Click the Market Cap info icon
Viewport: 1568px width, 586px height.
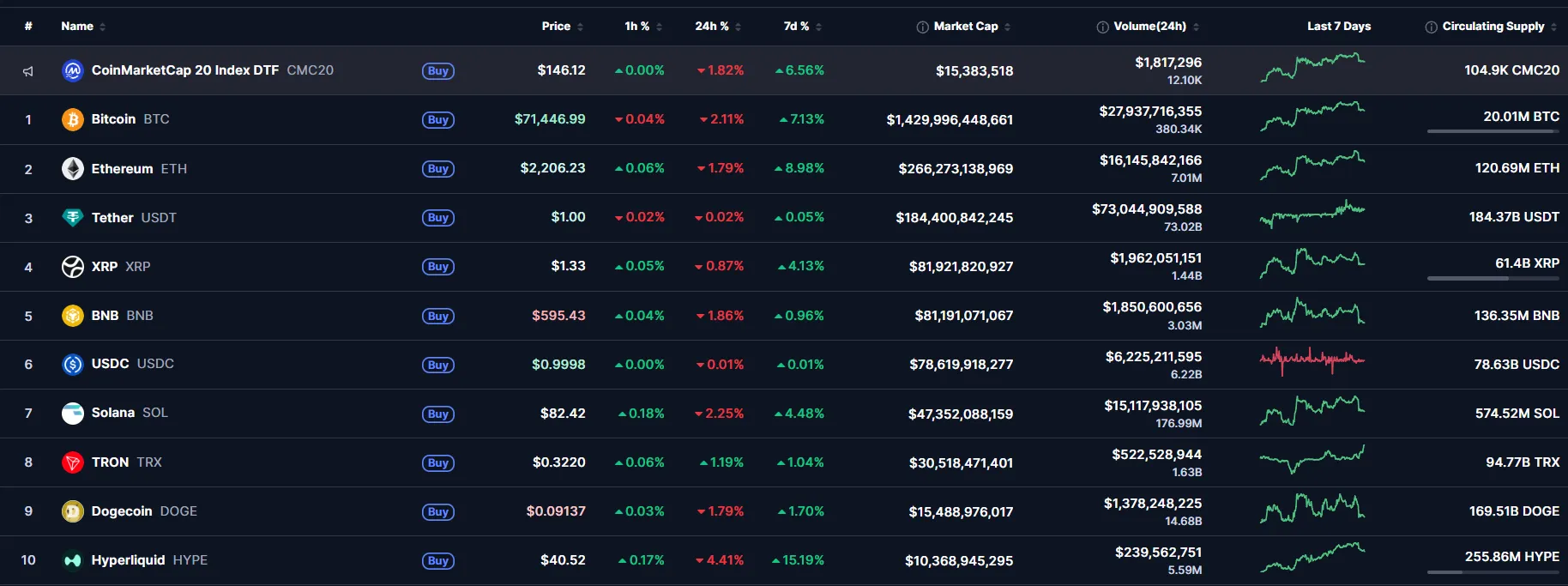[x=922, y=27]
